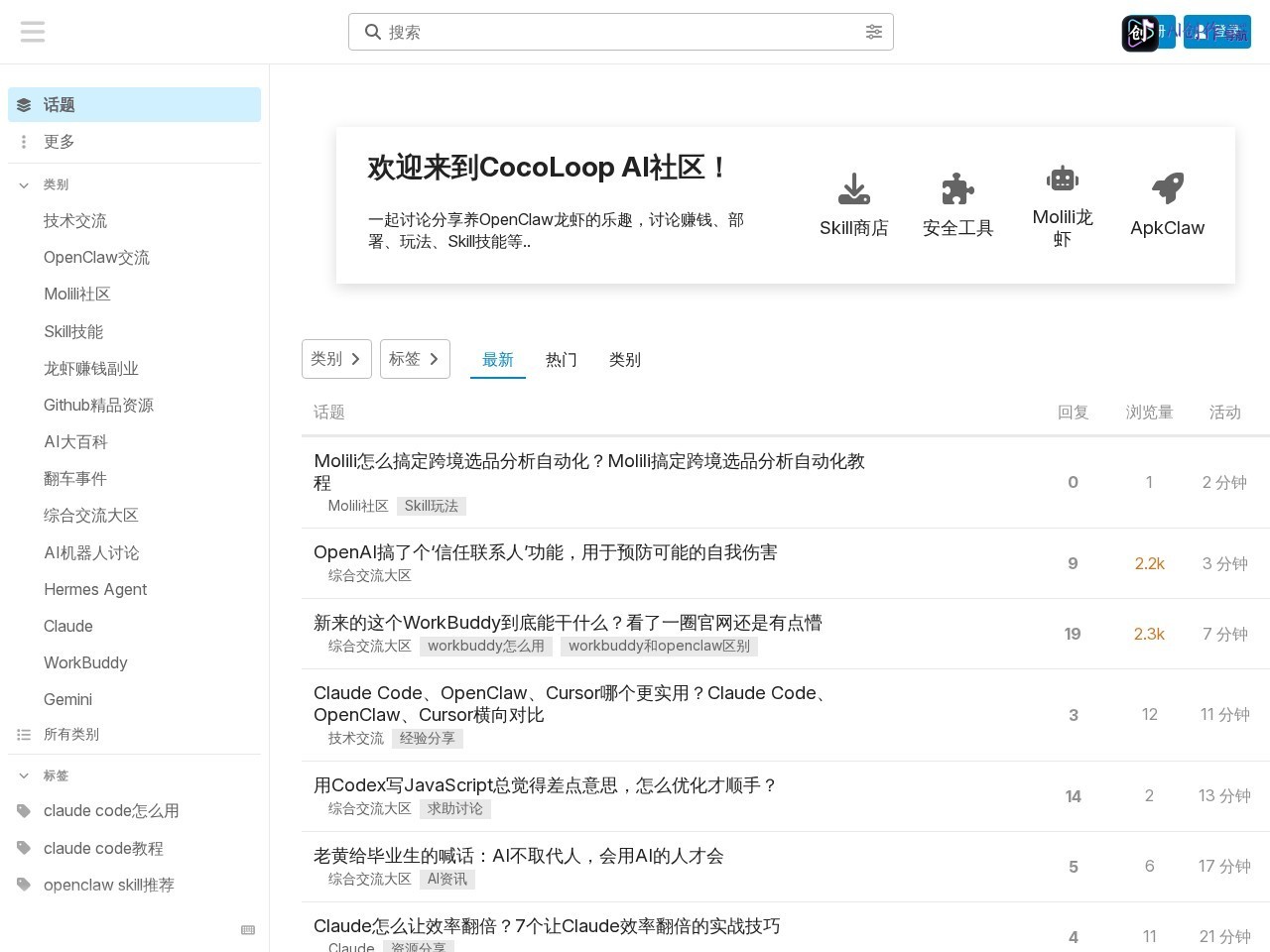Click tag icon beside claude code怎么用
Viewport: 1270px width, 952px height.
point(24,811)
